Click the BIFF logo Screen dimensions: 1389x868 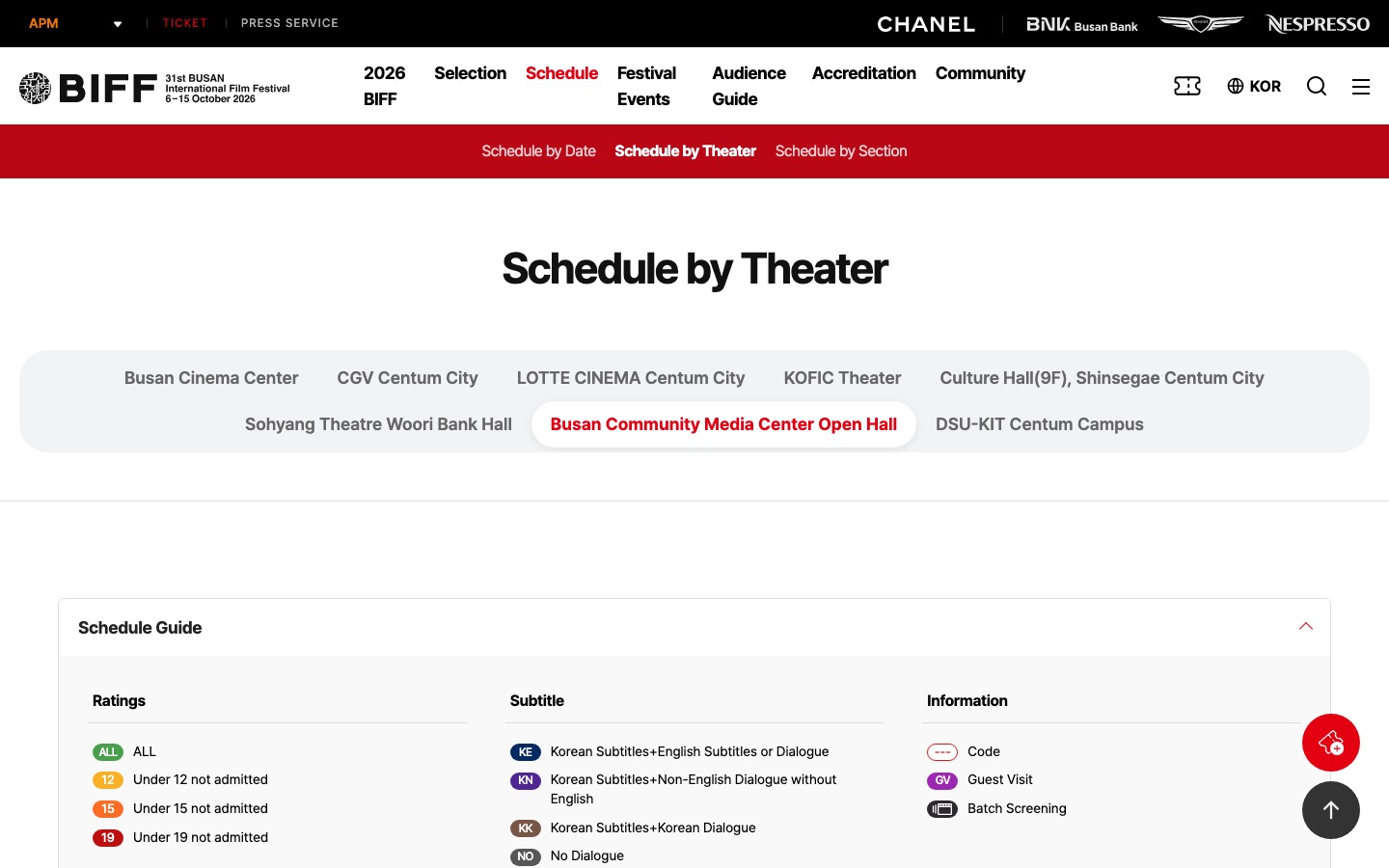tap(154, 88)
